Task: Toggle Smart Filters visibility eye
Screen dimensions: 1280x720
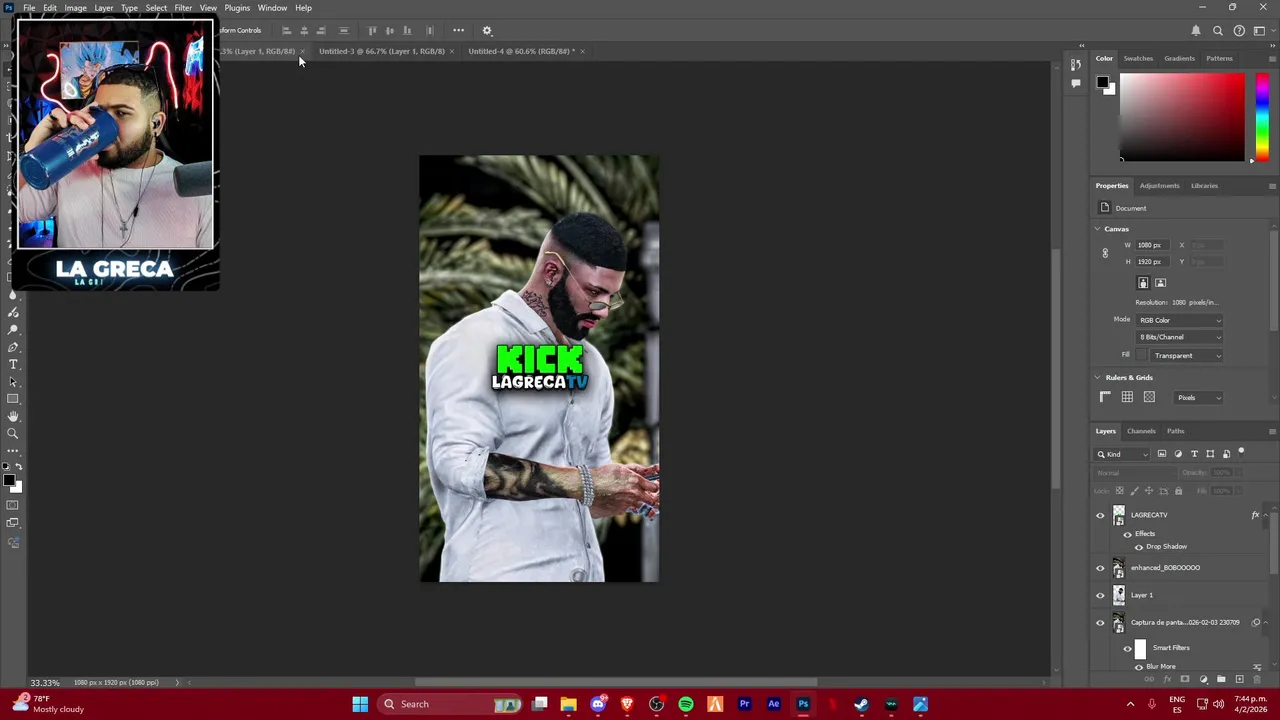Action: (1127, 648)
